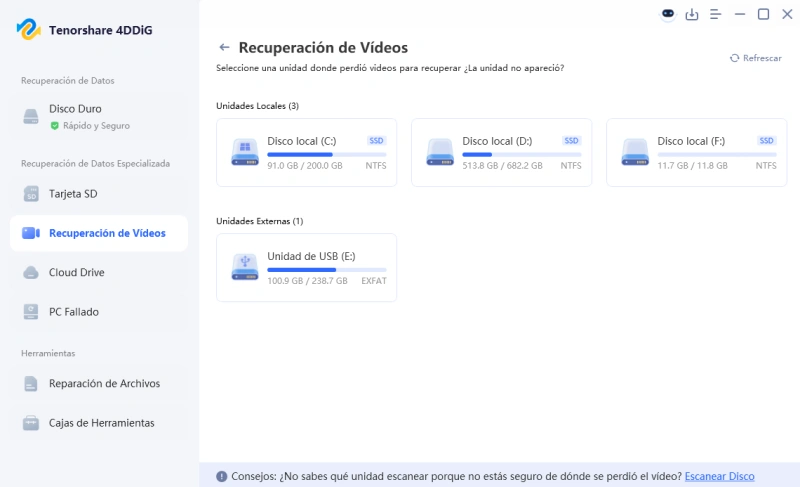
Task: Click '¿La unidad no apareció?' text
Action: 514,68
